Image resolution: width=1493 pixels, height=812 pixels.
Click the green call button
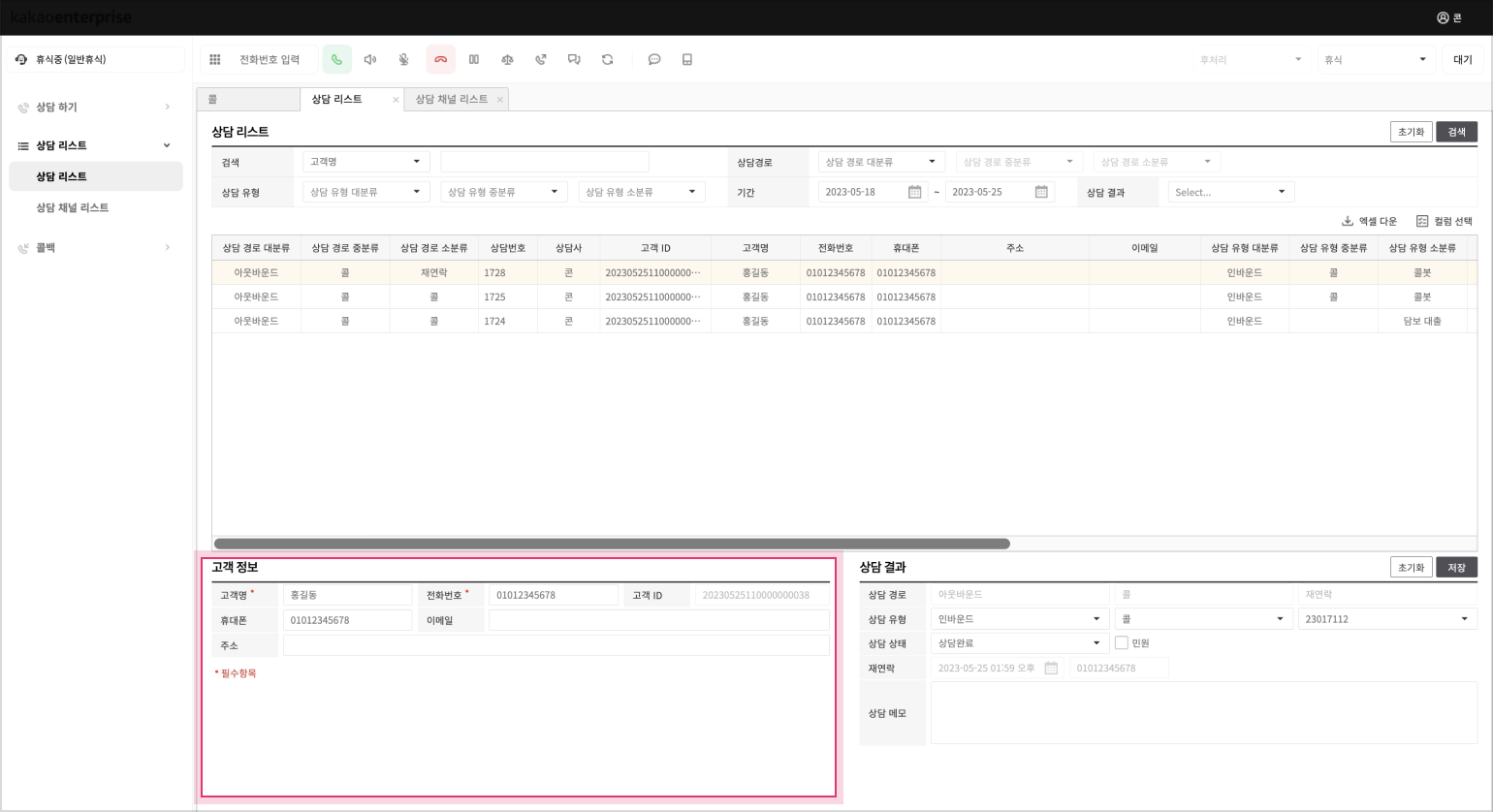336,60
